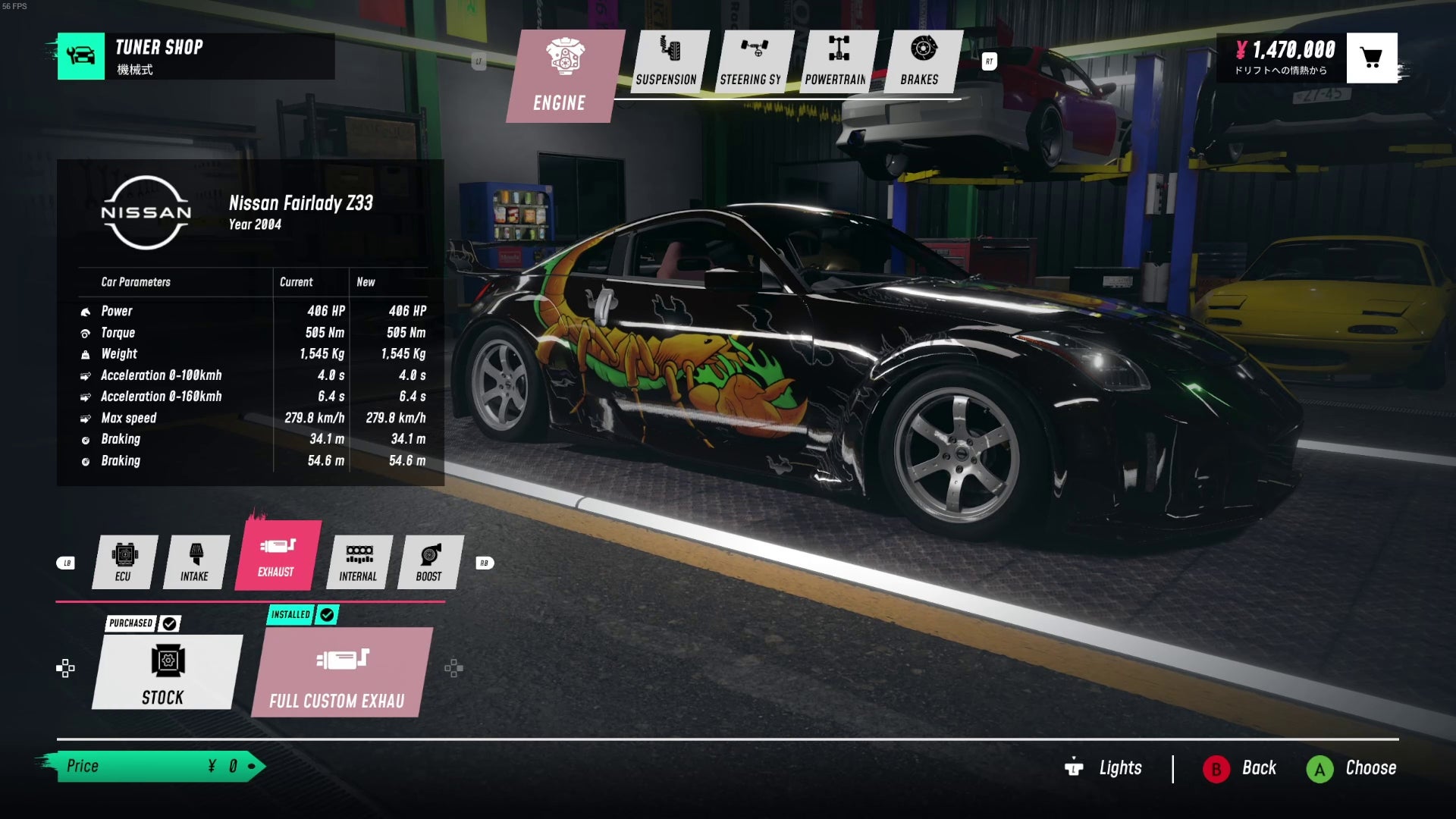Click the FPS counter text
Image resolution: width=1456 pixels, height=819 pixels.
[14, 6]
